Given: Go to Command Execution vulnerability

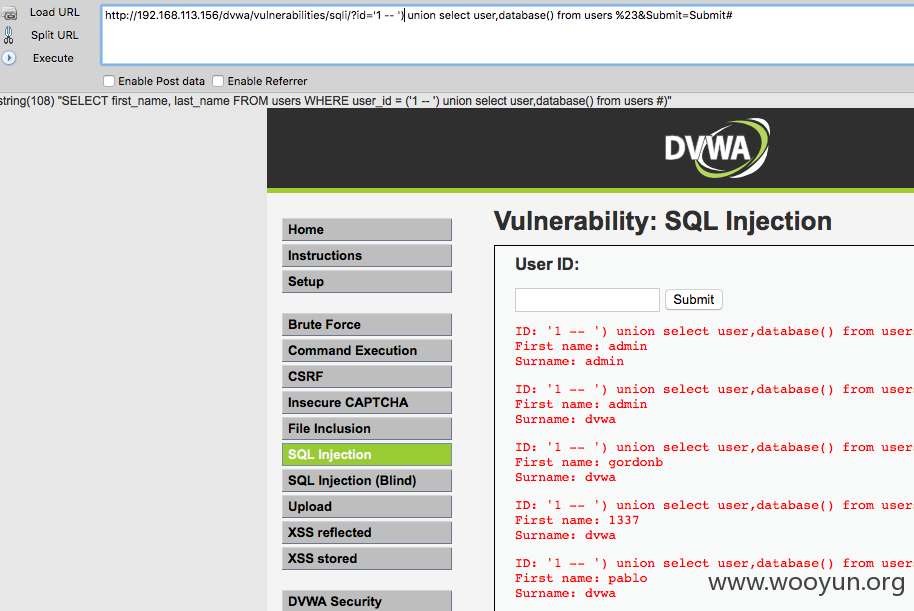Looking at the screenshot, I should (x=367, y=350).
